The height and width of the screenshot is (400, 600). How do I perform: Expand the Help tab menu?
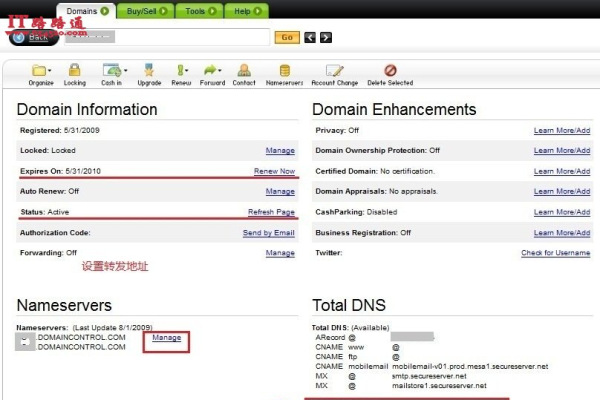[x=247, y=11]
